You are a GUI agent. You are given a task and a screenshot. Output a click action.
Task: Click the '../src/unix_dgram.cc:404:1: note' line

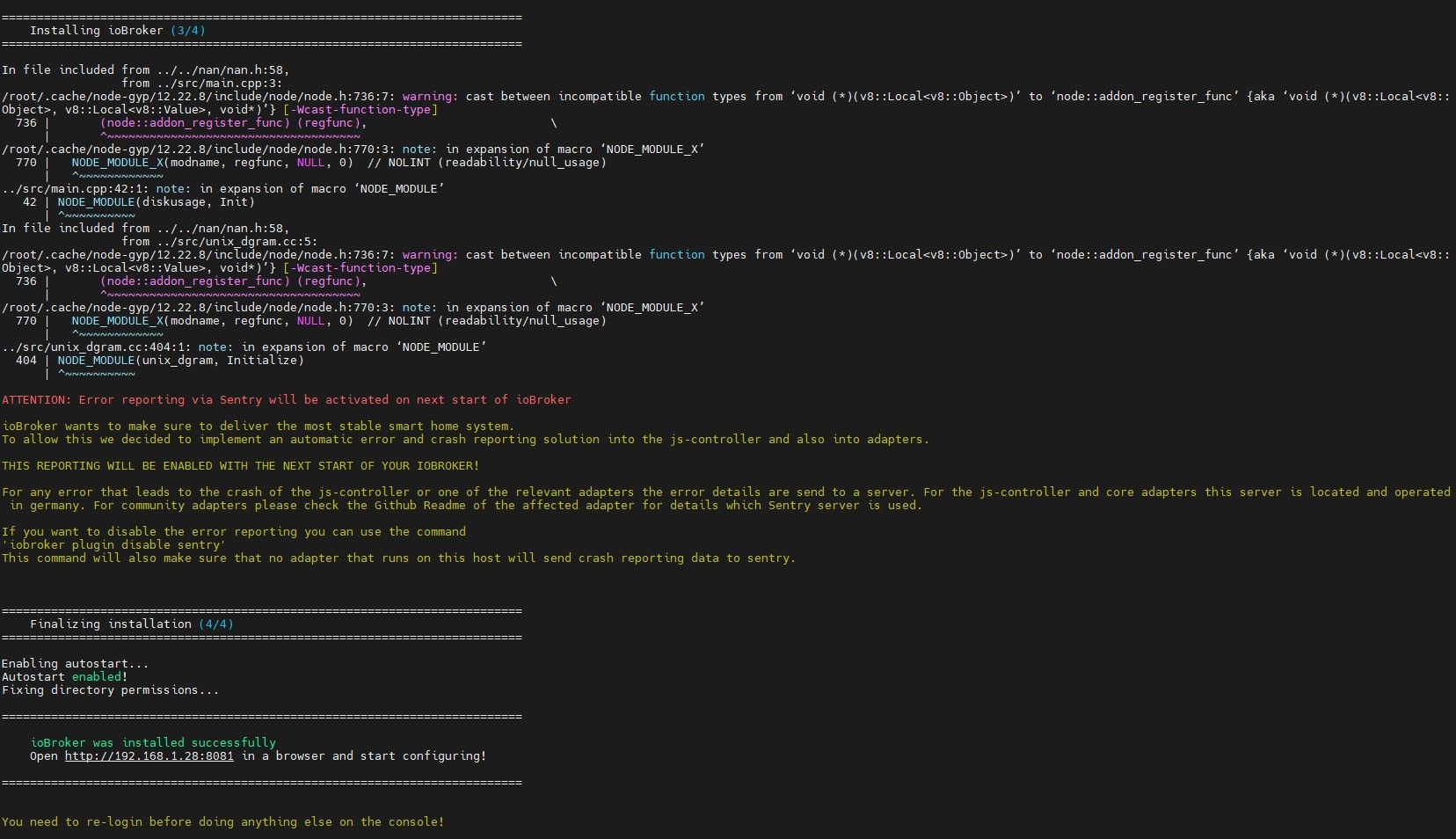tap(244, 347)
